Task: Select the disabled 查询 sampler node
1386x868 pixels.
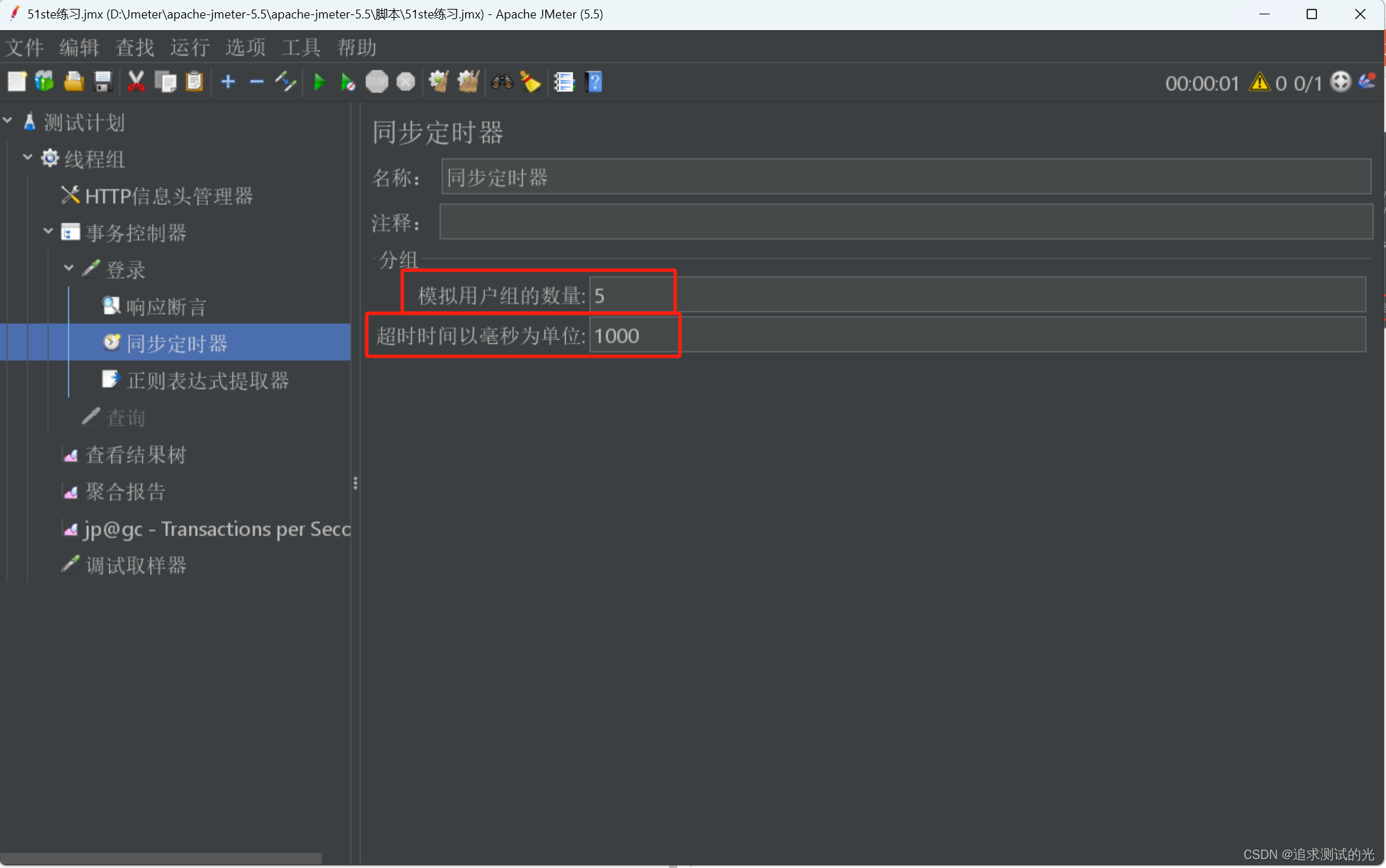Action: 126,417
